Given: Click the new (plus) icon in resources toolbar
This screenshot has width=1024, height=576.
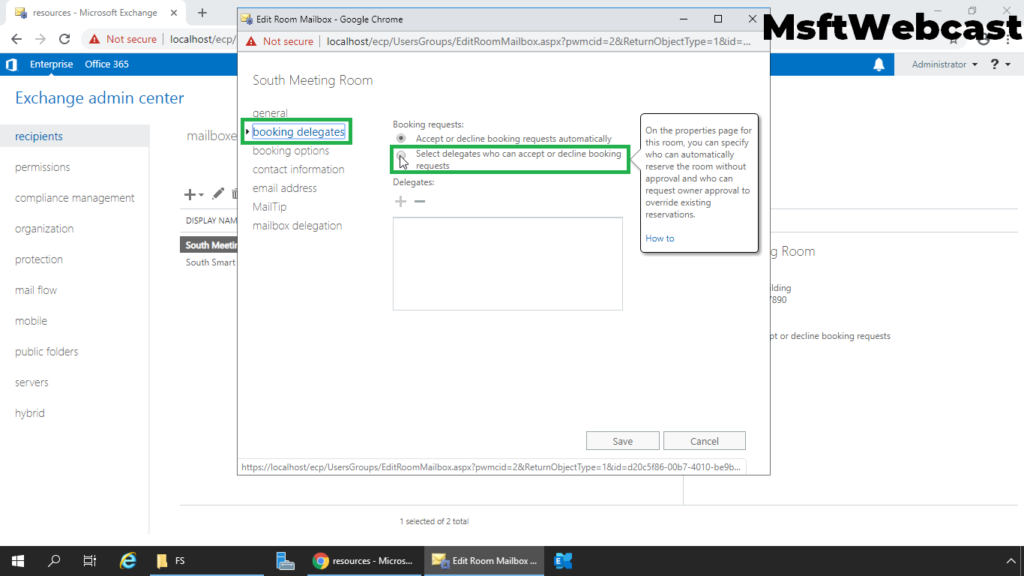Looking at the screenshot, I should coord(189,194).
